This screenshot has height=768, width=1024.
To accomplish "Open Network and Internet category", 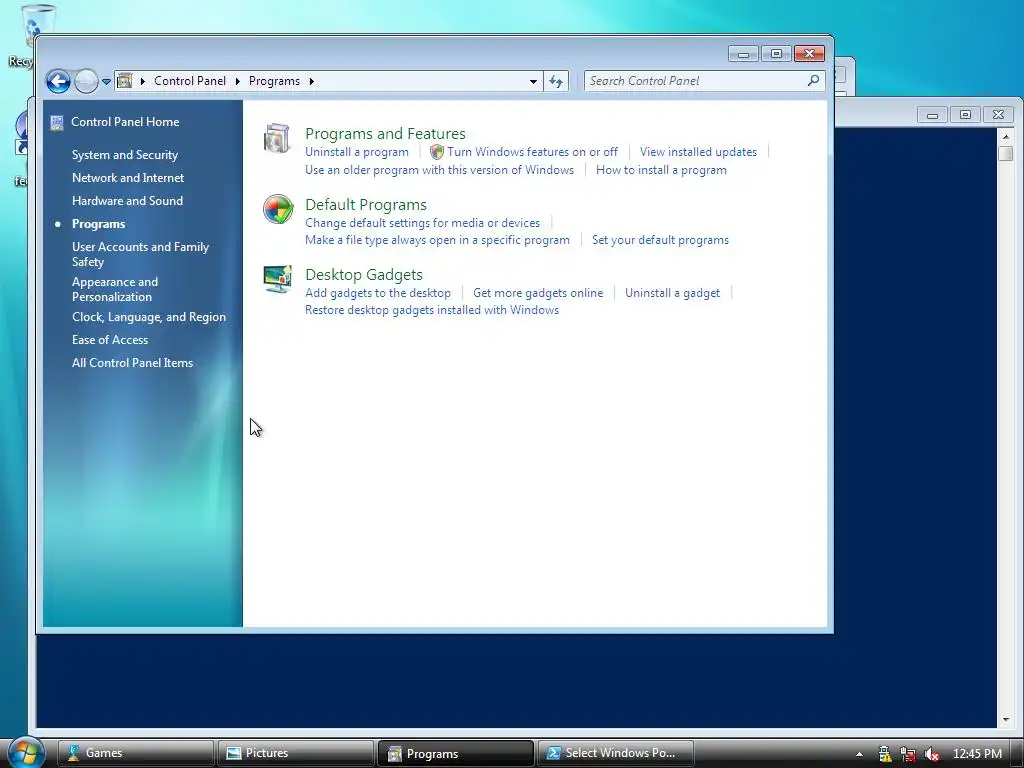I will tap(128, 178).
